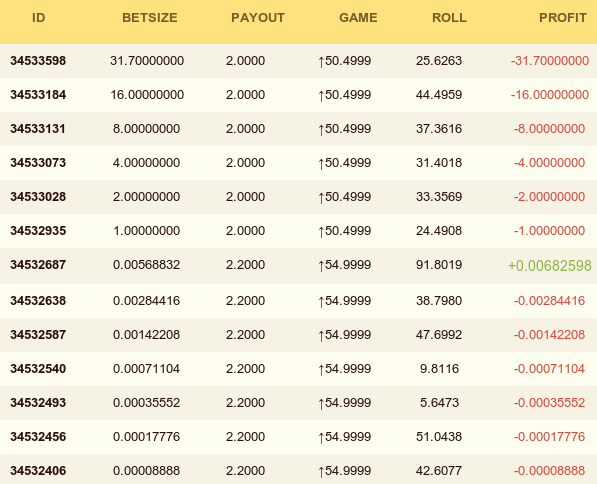Image resolution: width=597 pixels, height=484 pixels.
Task: View bet ID 34532493
Action: [38, 403]
